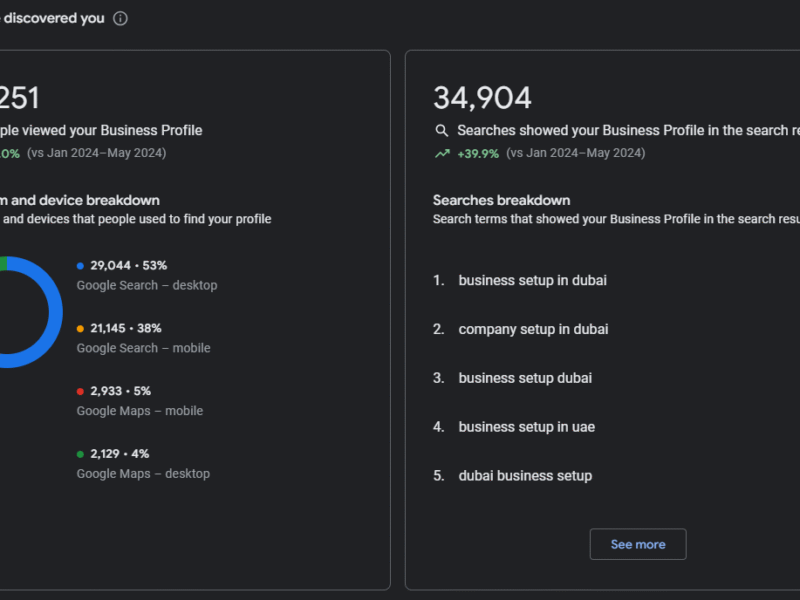Open the dubai business setup search term
Screen dimensions: 800x600
[525, 476]
